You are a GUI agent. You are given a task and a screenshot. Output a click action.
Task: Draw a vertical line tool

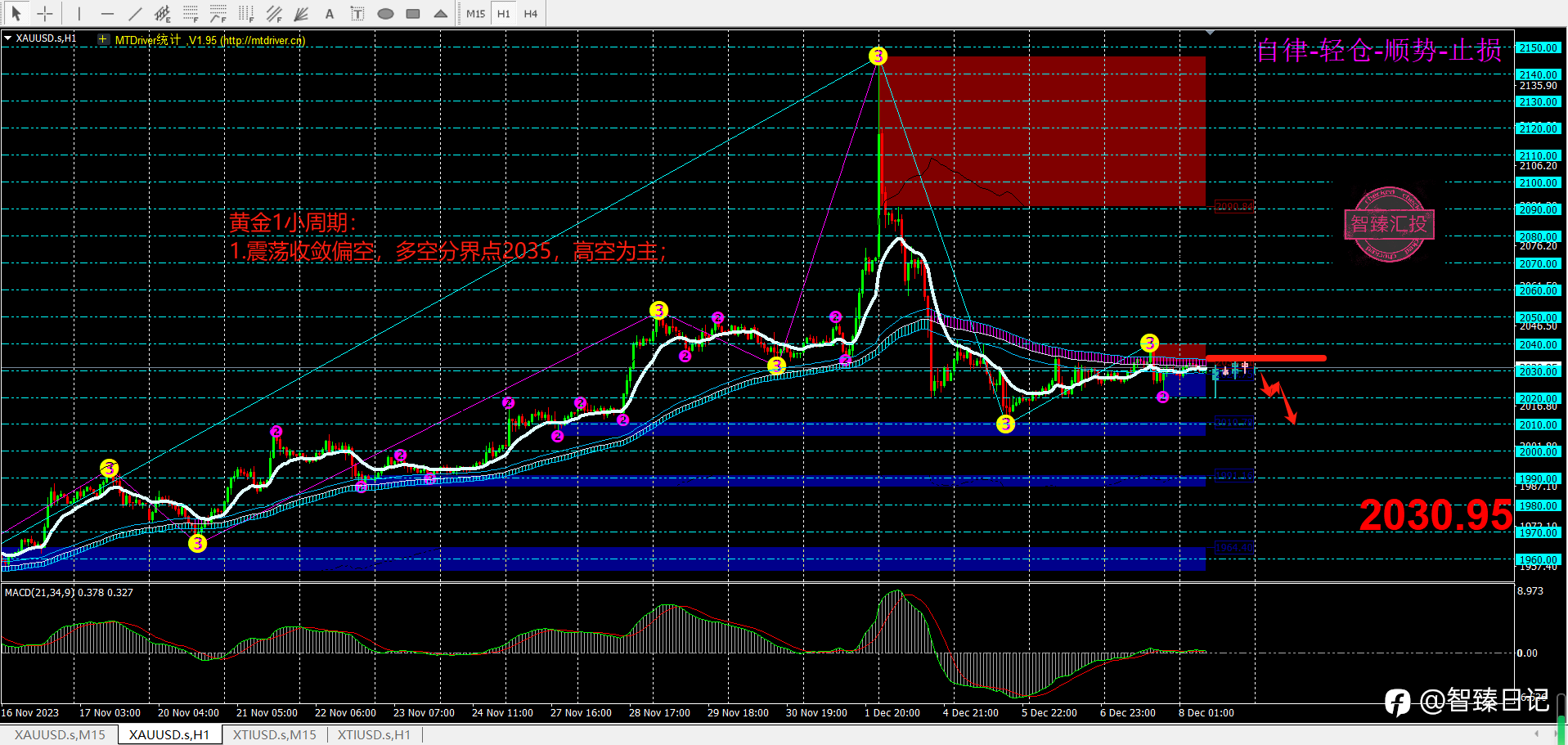pos(79,13)
